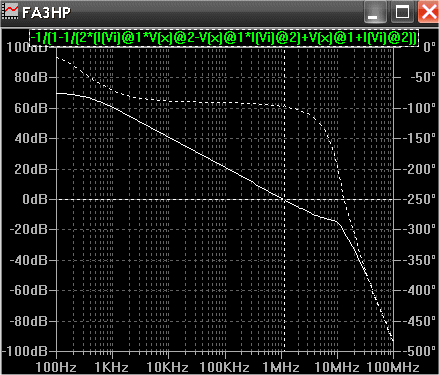Click the -40dB left axis label
Image resolution: width=439 pixels, height=375 pixels.
[x=29, y=260]
